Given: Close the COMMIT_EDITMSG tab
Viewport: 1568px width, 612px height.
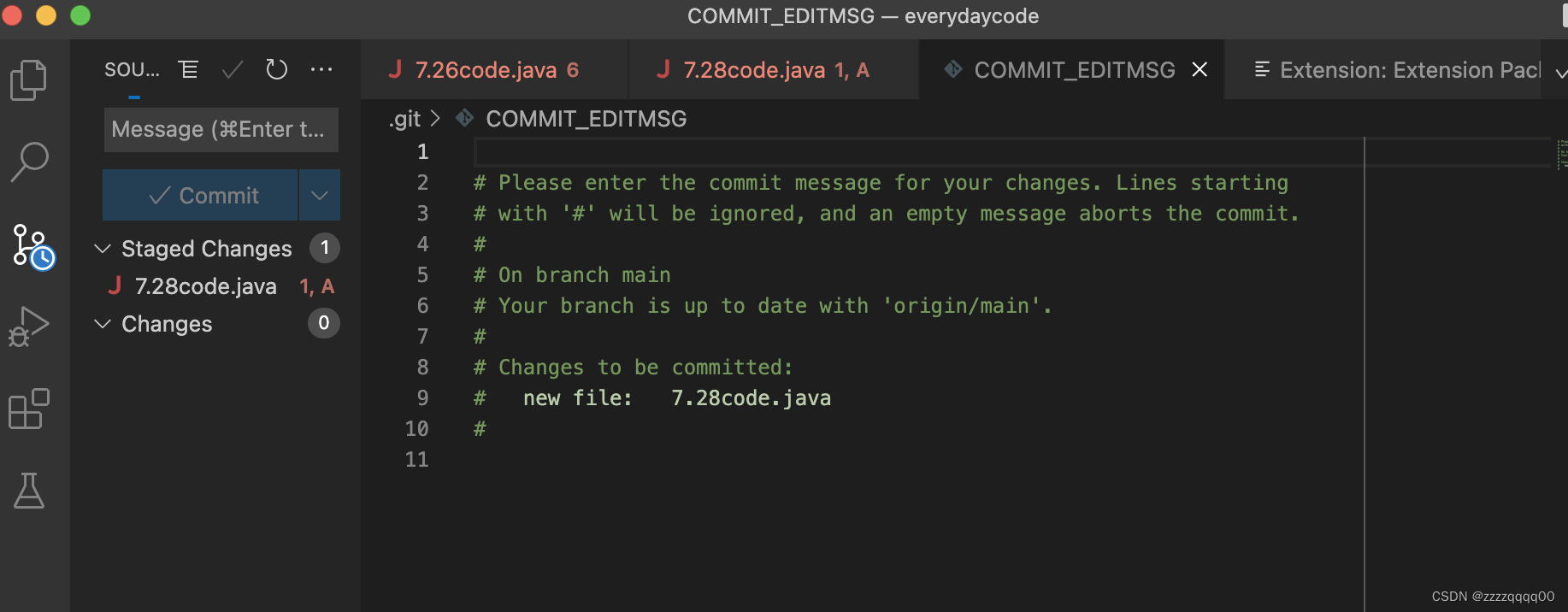Looking at the screenshot, I should (x=1200, y=70).
